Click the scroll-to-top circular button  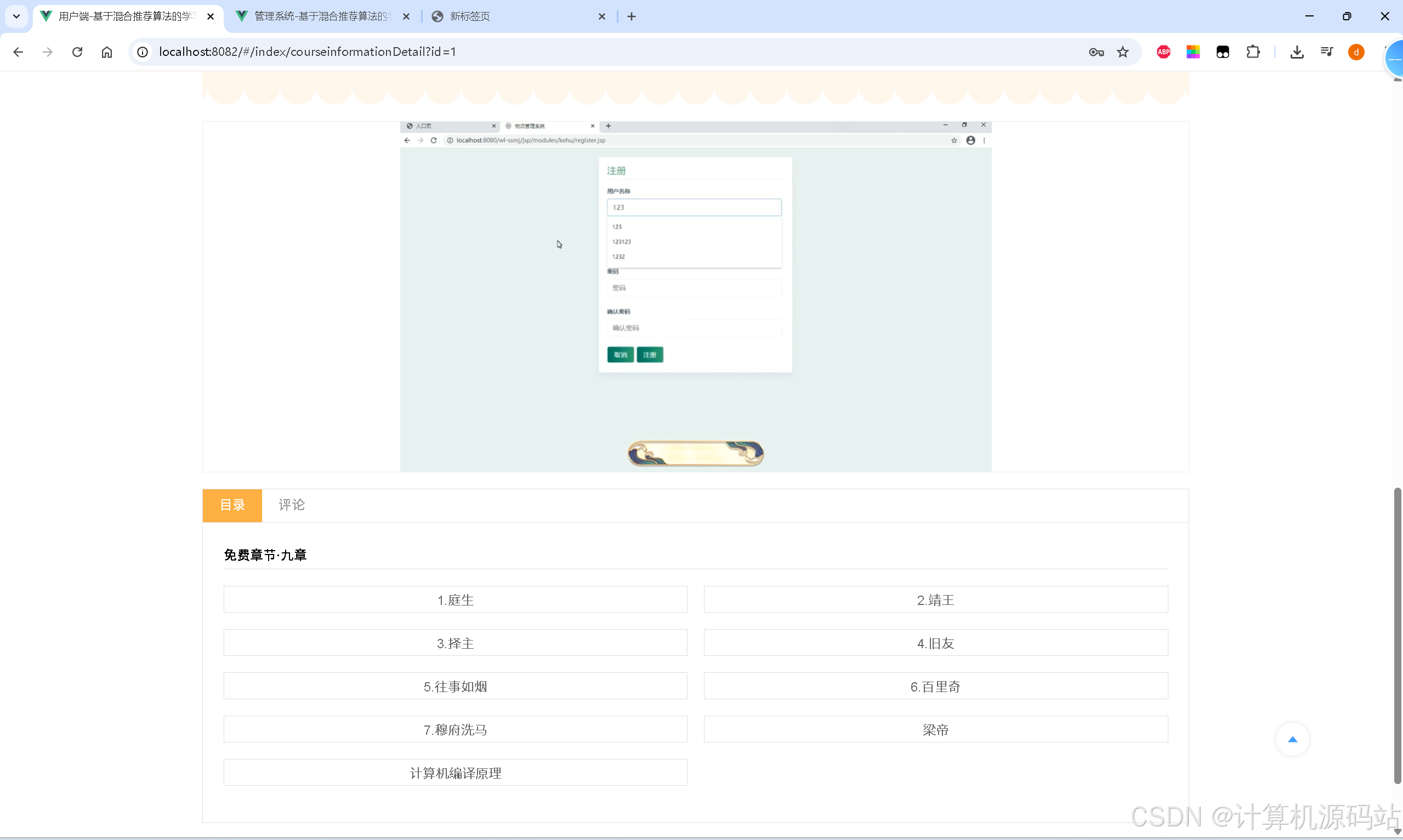(1293, 739)
